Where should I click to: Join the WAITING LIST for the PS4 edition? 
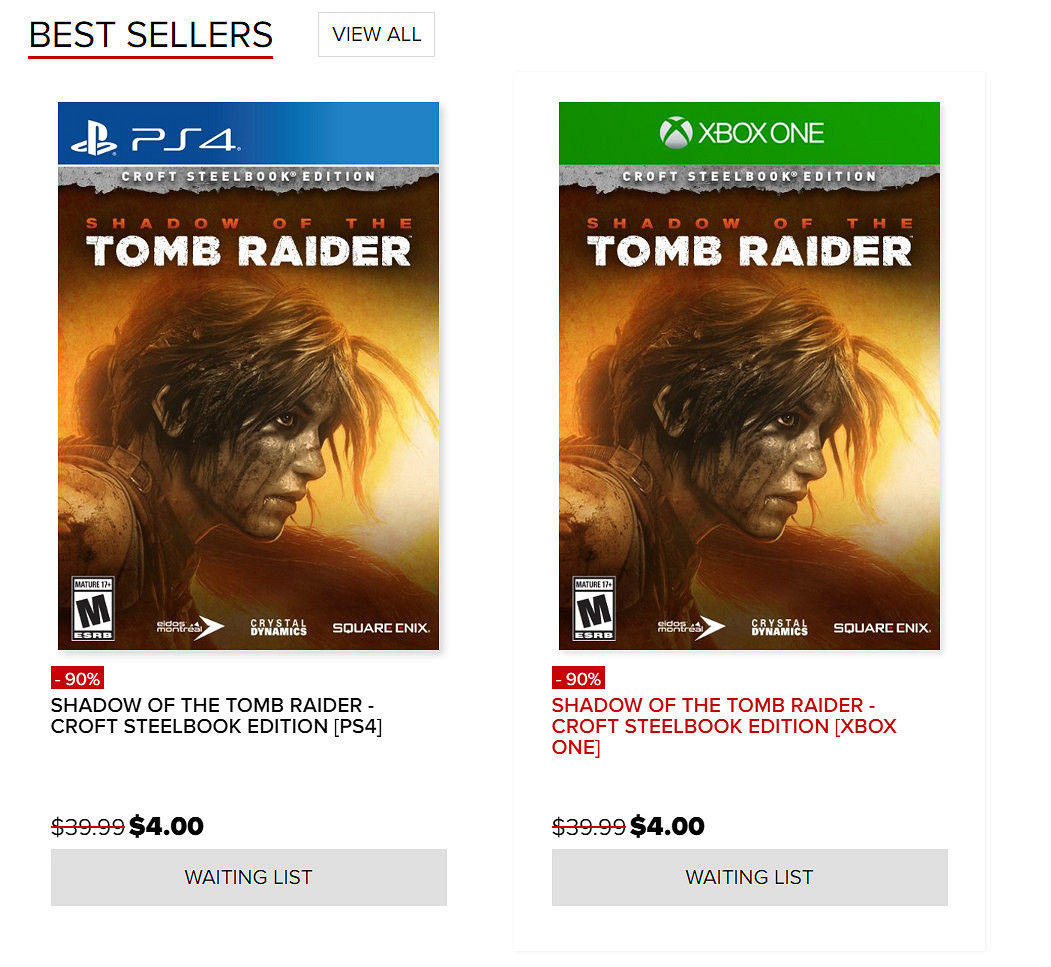248,877
